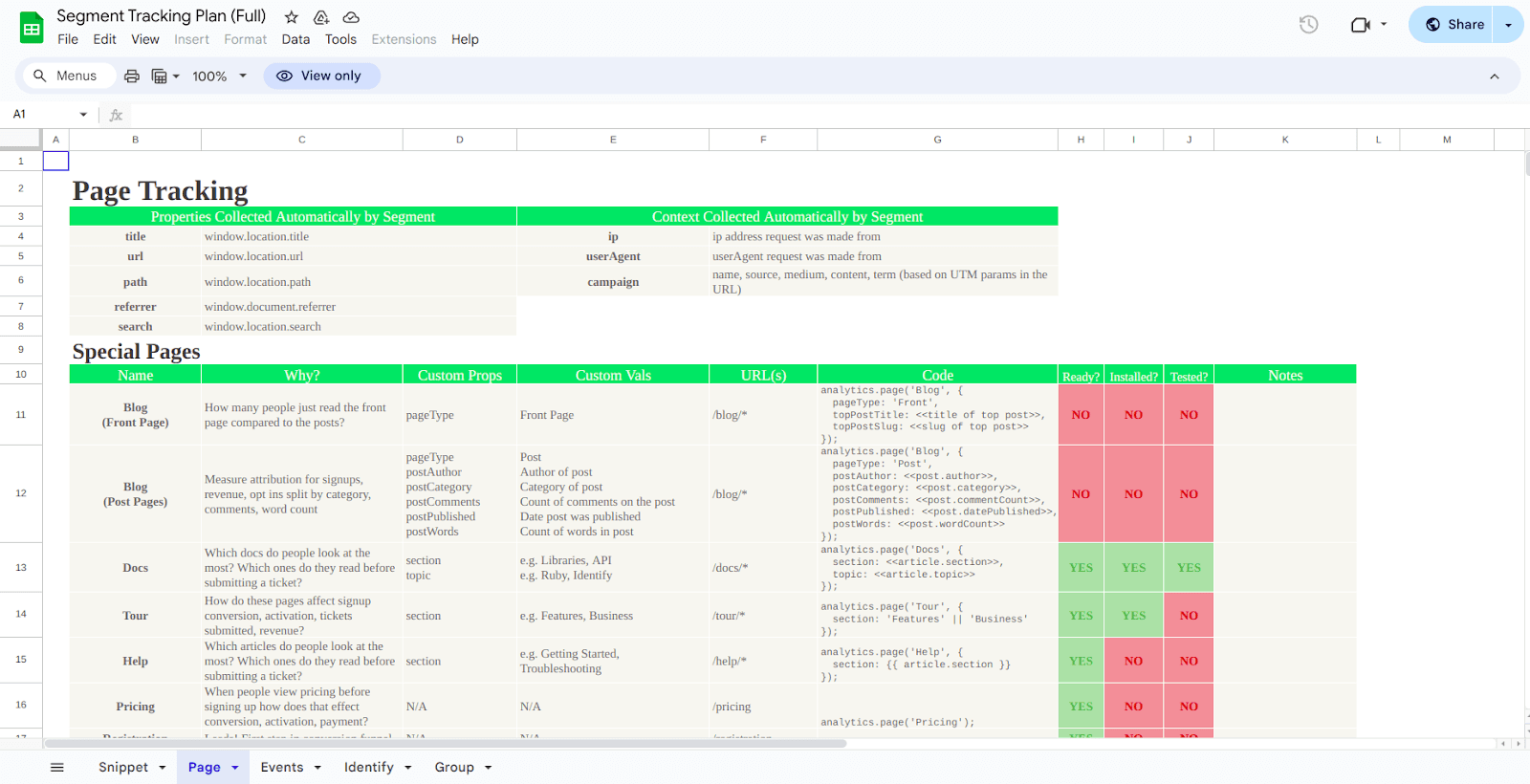
Task: Open the Google Sheets home icon
Action: tap(32, 28)
